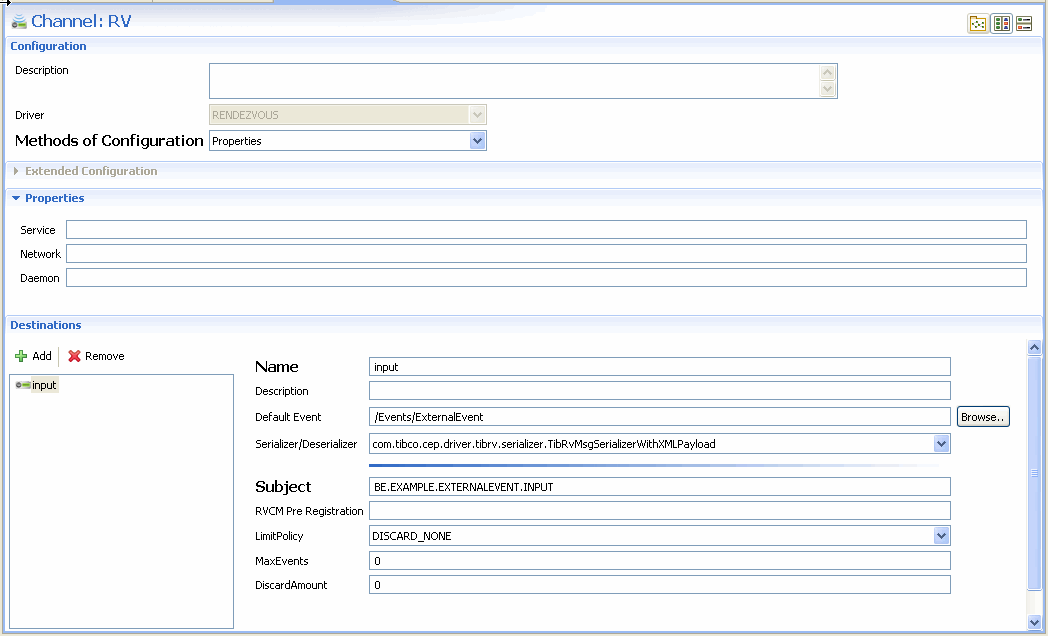Click the Channel RV title icon
The height and width of the screenshot is (636, 1048).
[19, 21]
